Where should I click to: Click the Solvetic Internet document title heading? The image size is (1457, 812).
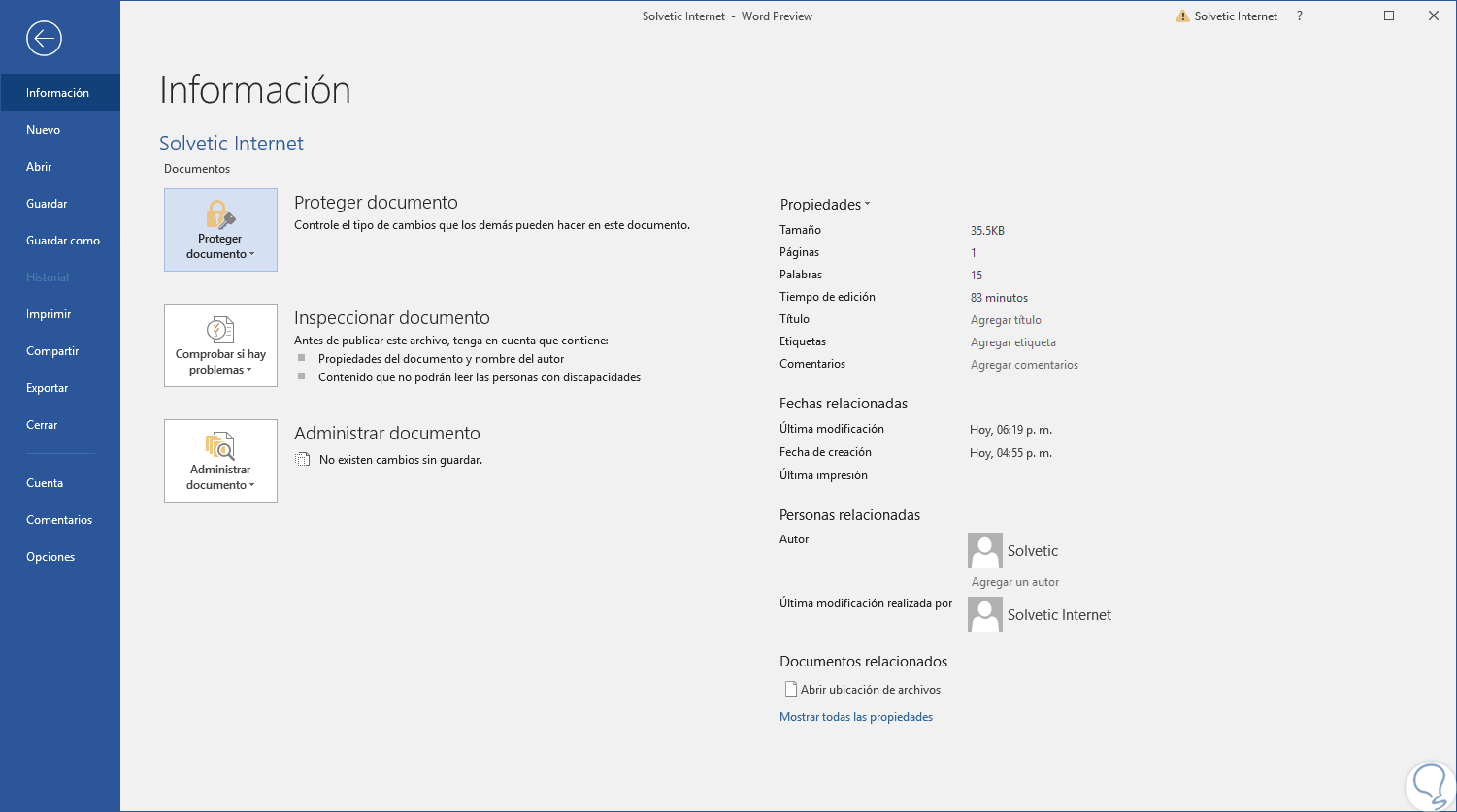(231, 144)
